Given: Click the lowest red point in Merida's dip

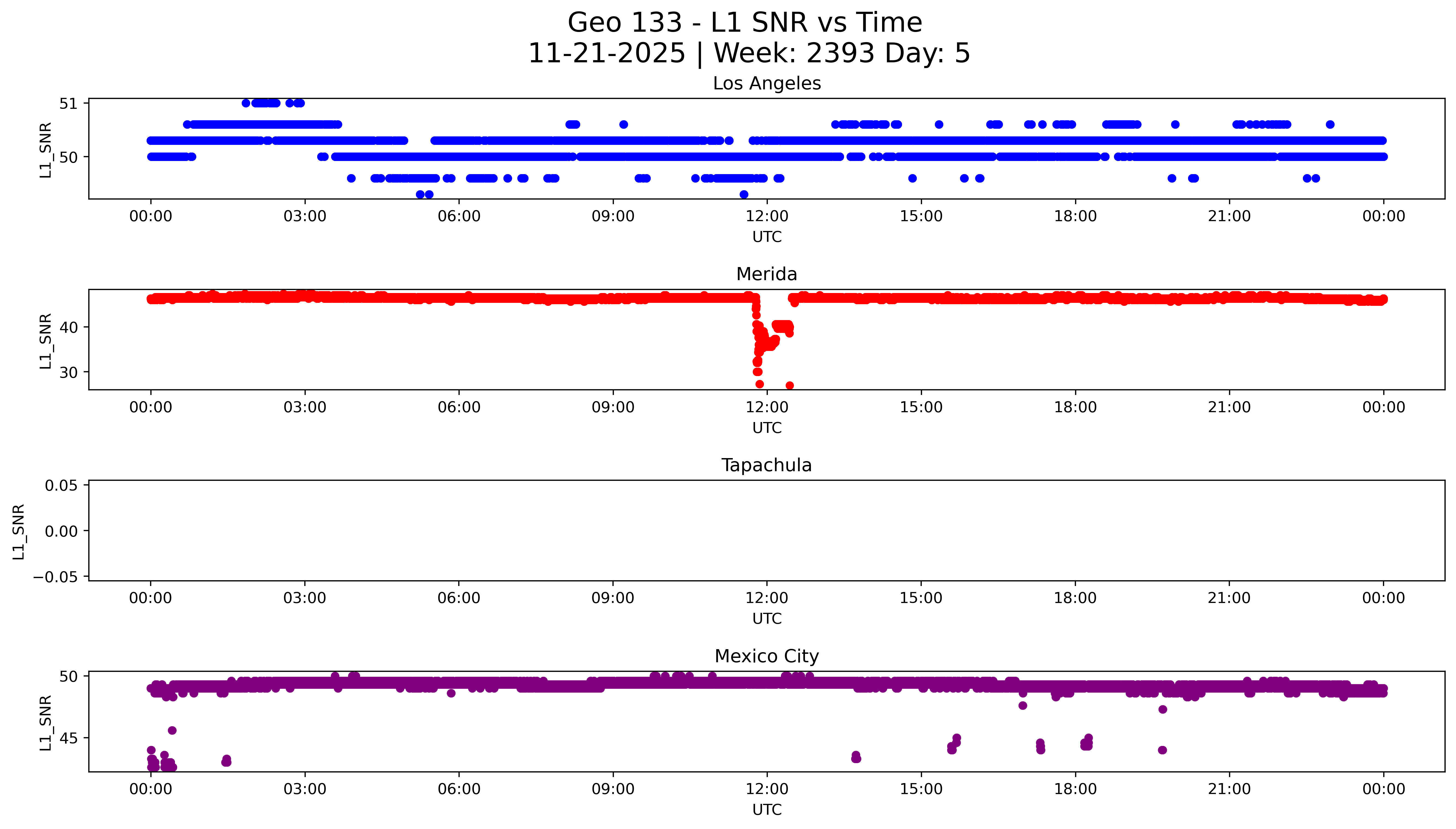Looking at the screenshot, I should (x=789, y=385).
